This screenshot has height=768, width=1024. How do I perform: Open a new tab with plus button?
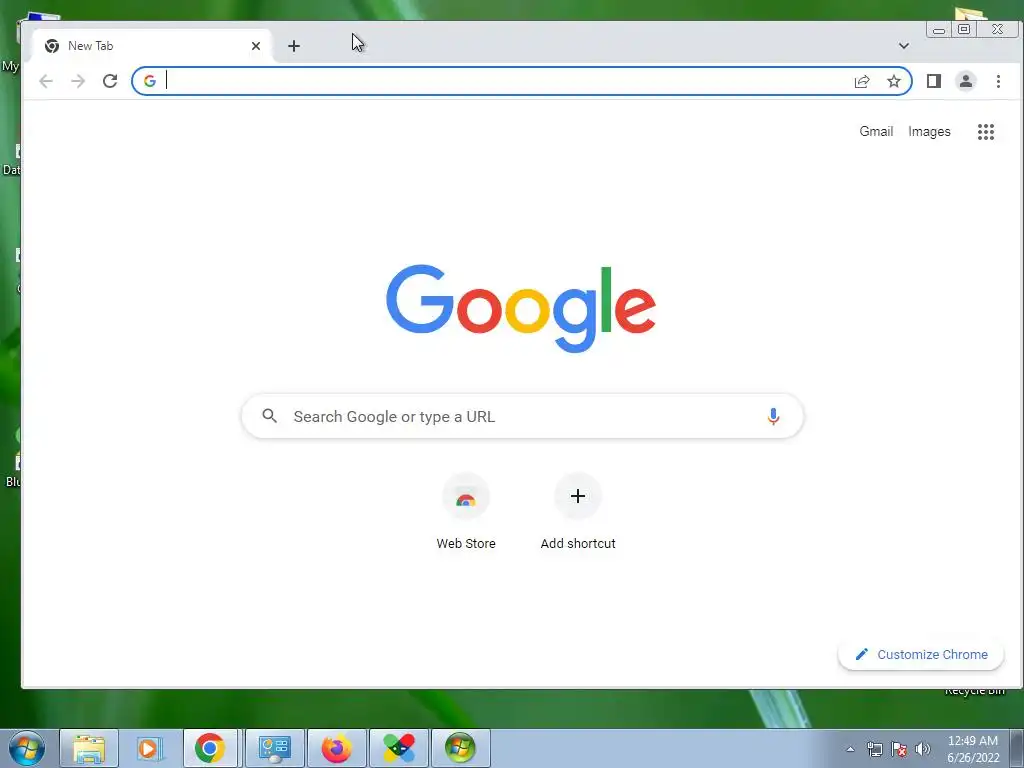coord(294,46)
